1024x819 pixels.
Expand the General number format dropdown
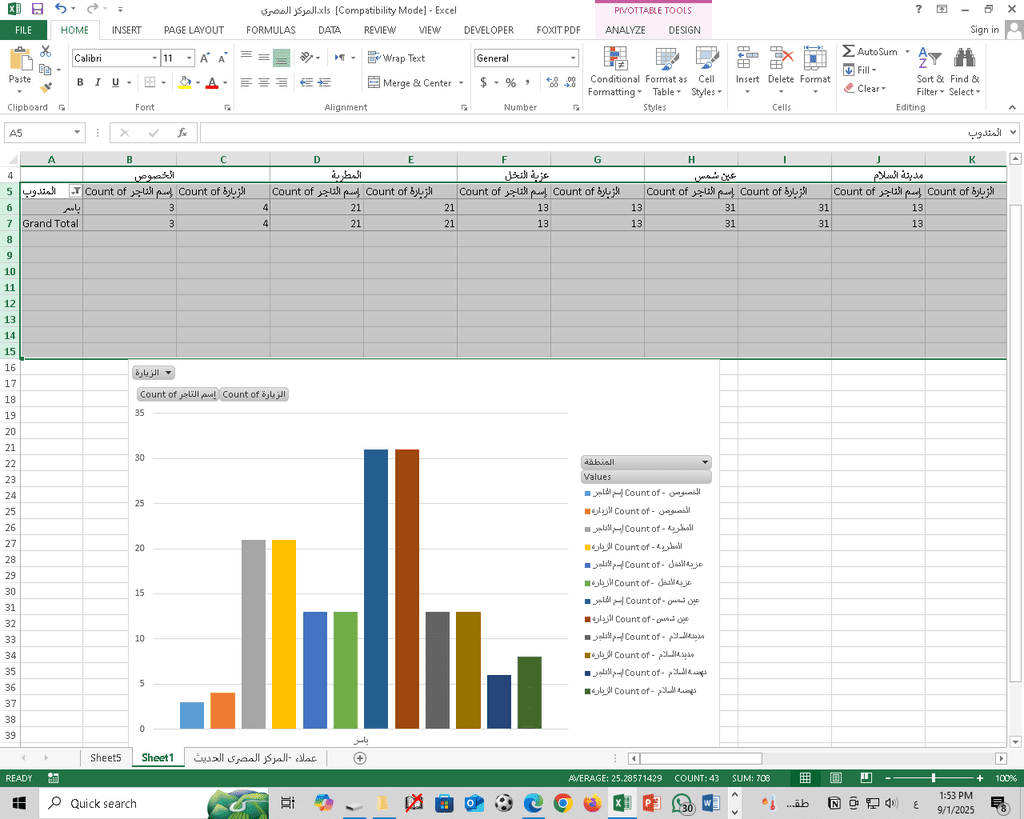click(572, 58)
